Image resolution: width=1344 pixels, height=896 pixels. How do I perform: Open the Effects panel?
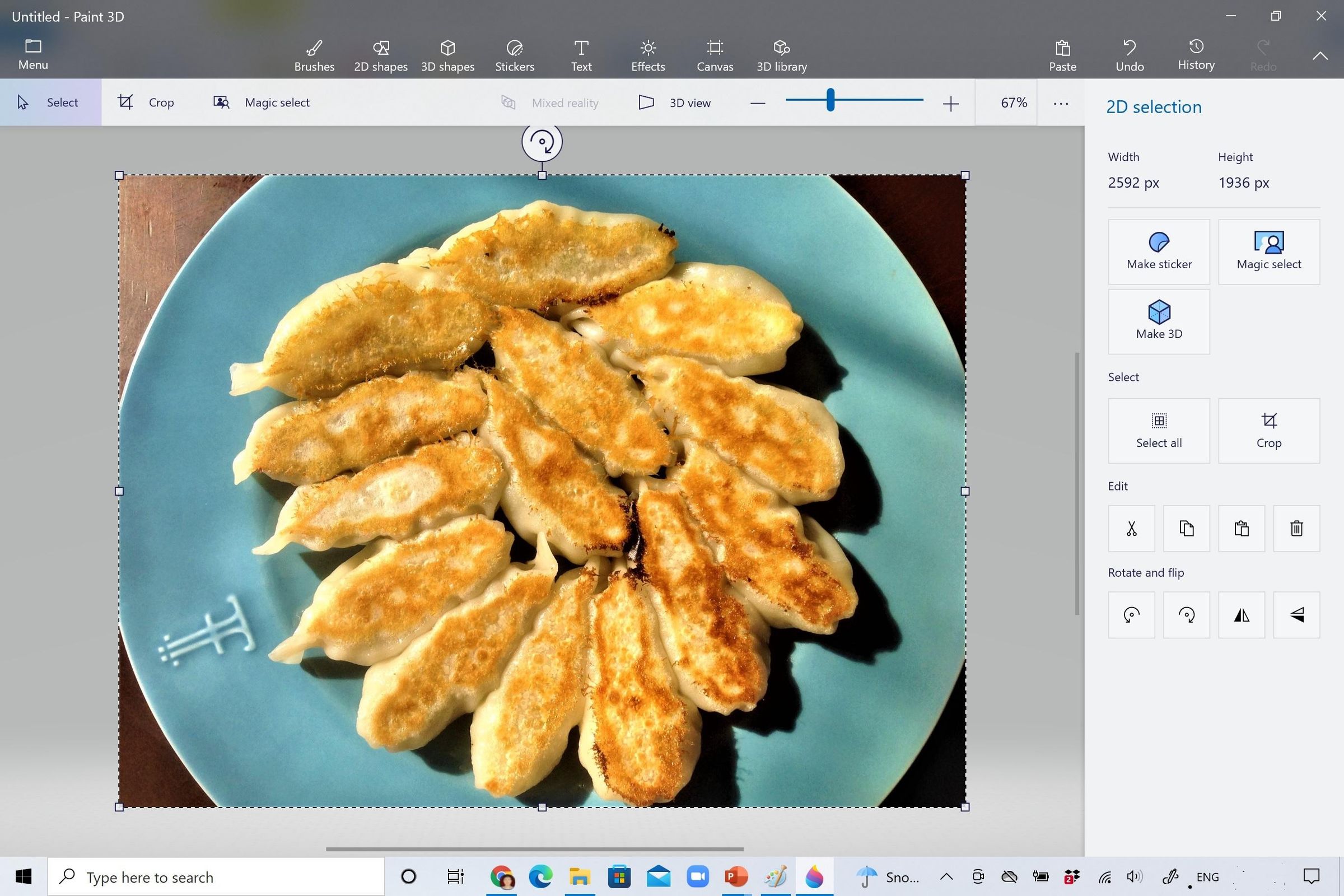[x=647, y=54]
